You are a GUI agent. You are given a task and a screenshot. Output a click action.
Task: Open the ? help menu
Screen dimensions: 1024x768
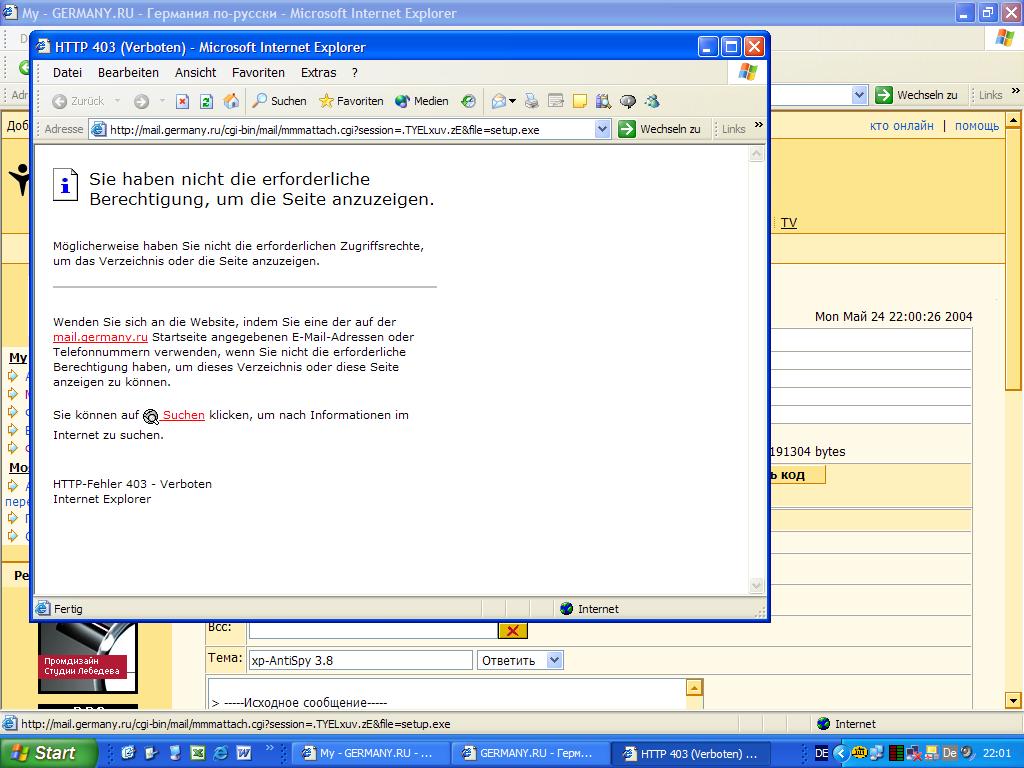pyautogui.click(x=355, y=72)
